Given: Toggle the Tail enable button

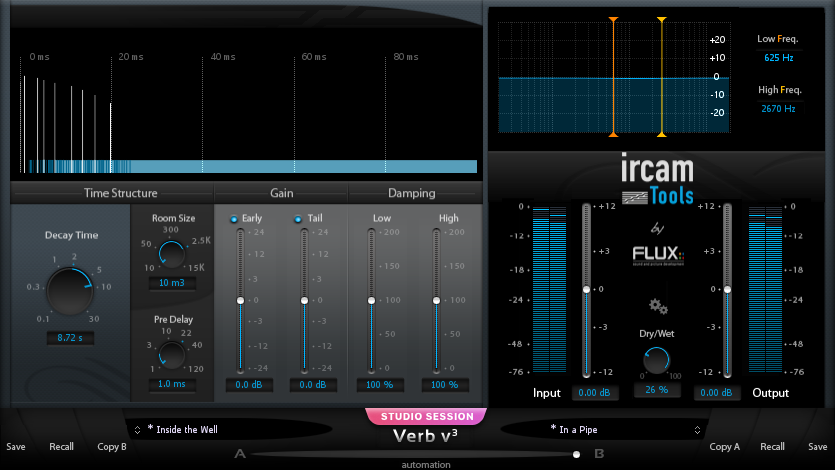Looking at the screenshot, I should coord(298,219).
